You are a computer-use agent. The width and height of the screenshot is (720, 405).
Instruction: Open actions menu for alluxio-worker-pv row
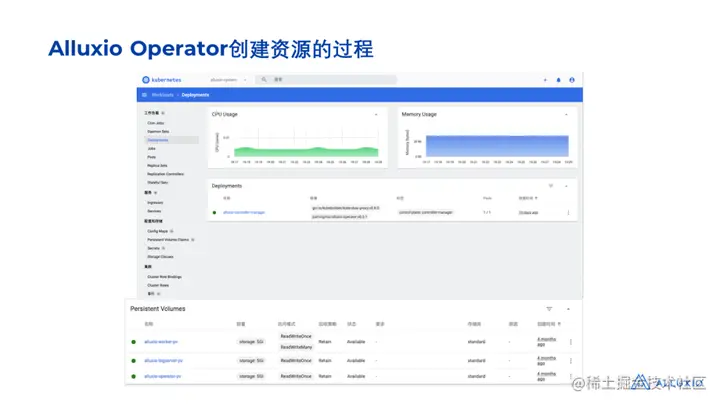click(571, 342)
